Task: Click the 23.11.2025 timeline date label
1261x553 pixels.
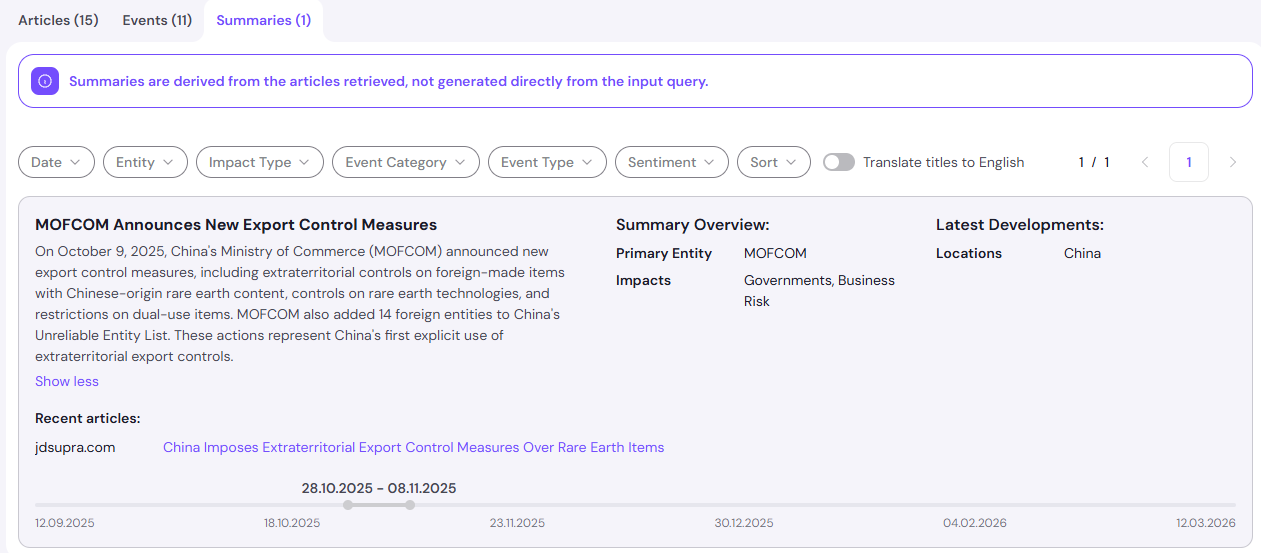Action: tap(517, 523)
